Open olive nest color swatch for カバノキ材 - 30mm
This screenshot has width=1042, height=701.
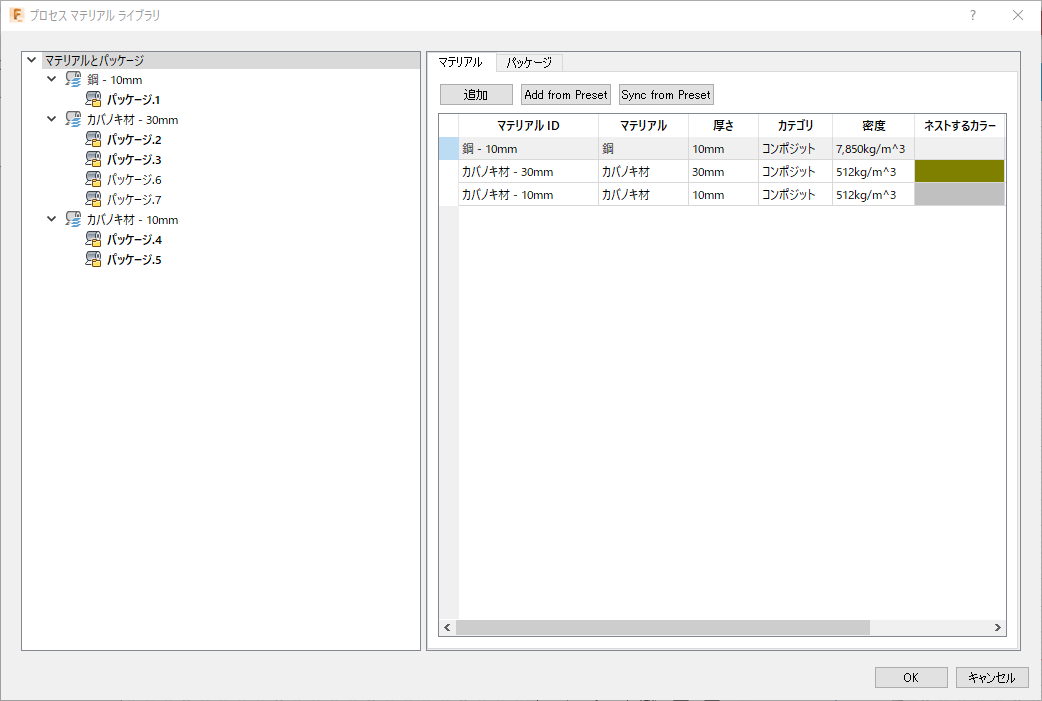pyautogui.click(x=959, y=171)
